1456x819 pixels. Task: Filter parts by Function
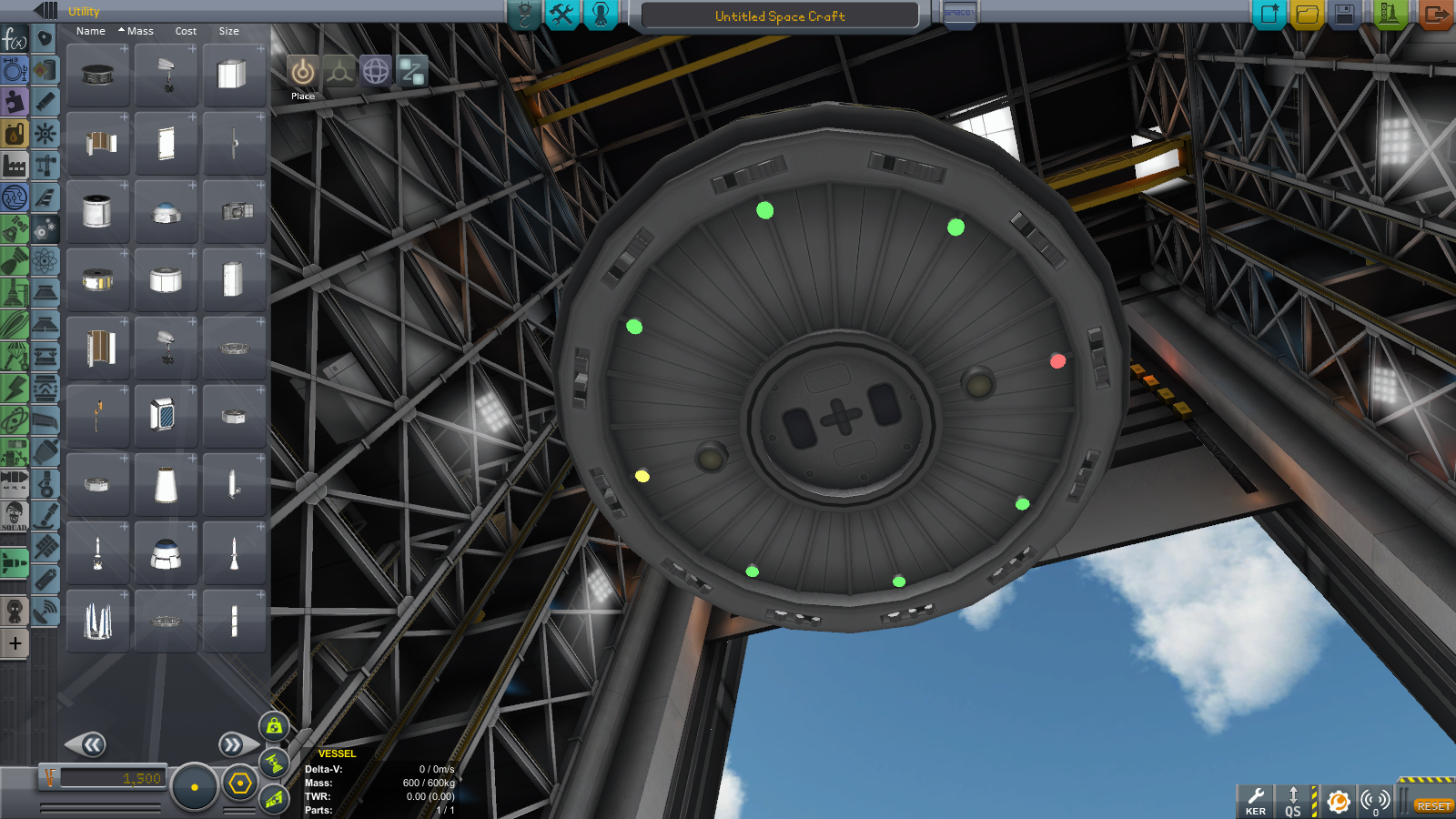15,39
